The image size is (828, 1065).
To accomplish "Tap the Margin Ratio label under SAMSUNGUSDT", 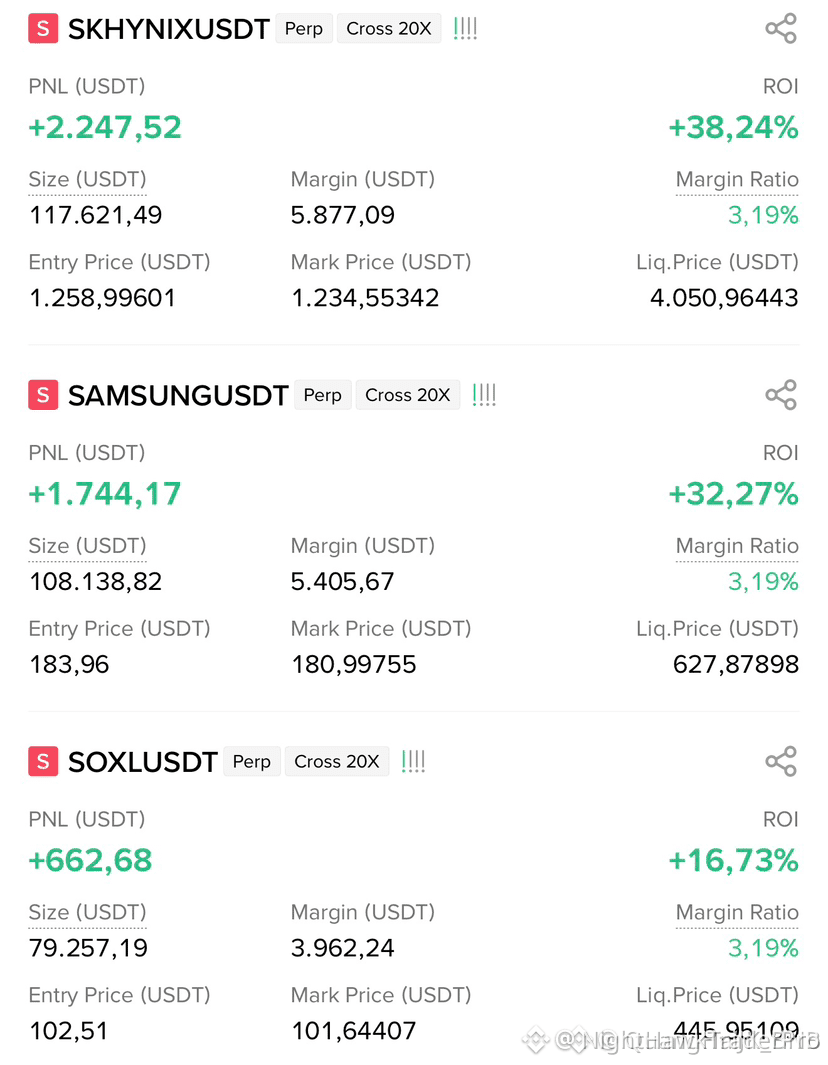I will (x=737, y=546).
